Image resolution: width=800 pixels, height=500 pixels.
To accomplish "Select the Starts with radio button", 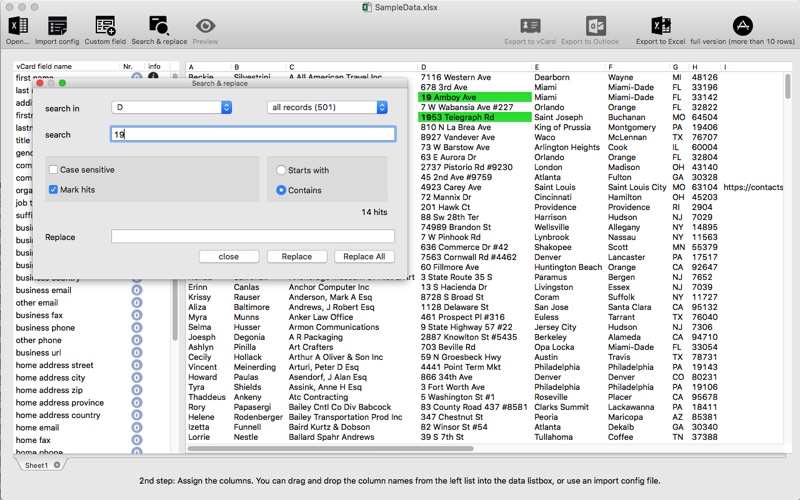I will (281, 170).
